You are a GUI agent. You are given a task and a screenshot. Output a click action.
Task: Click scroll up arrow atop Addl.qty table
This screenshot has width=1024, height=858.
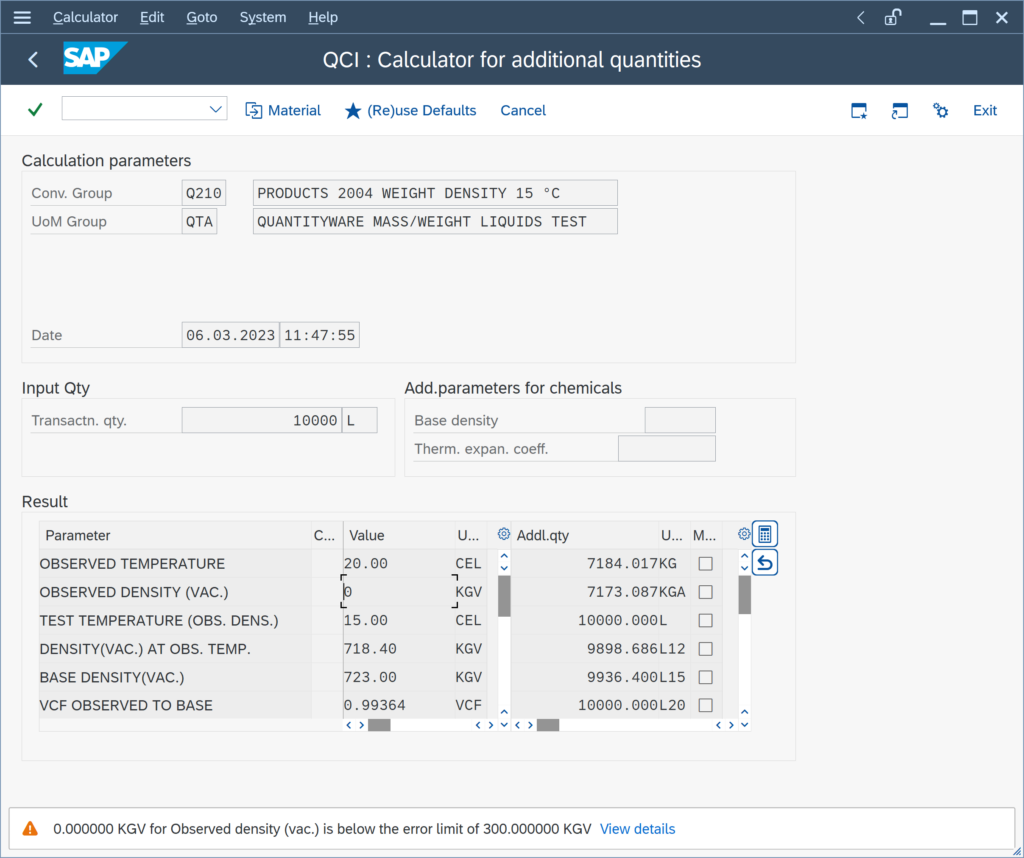744,556
